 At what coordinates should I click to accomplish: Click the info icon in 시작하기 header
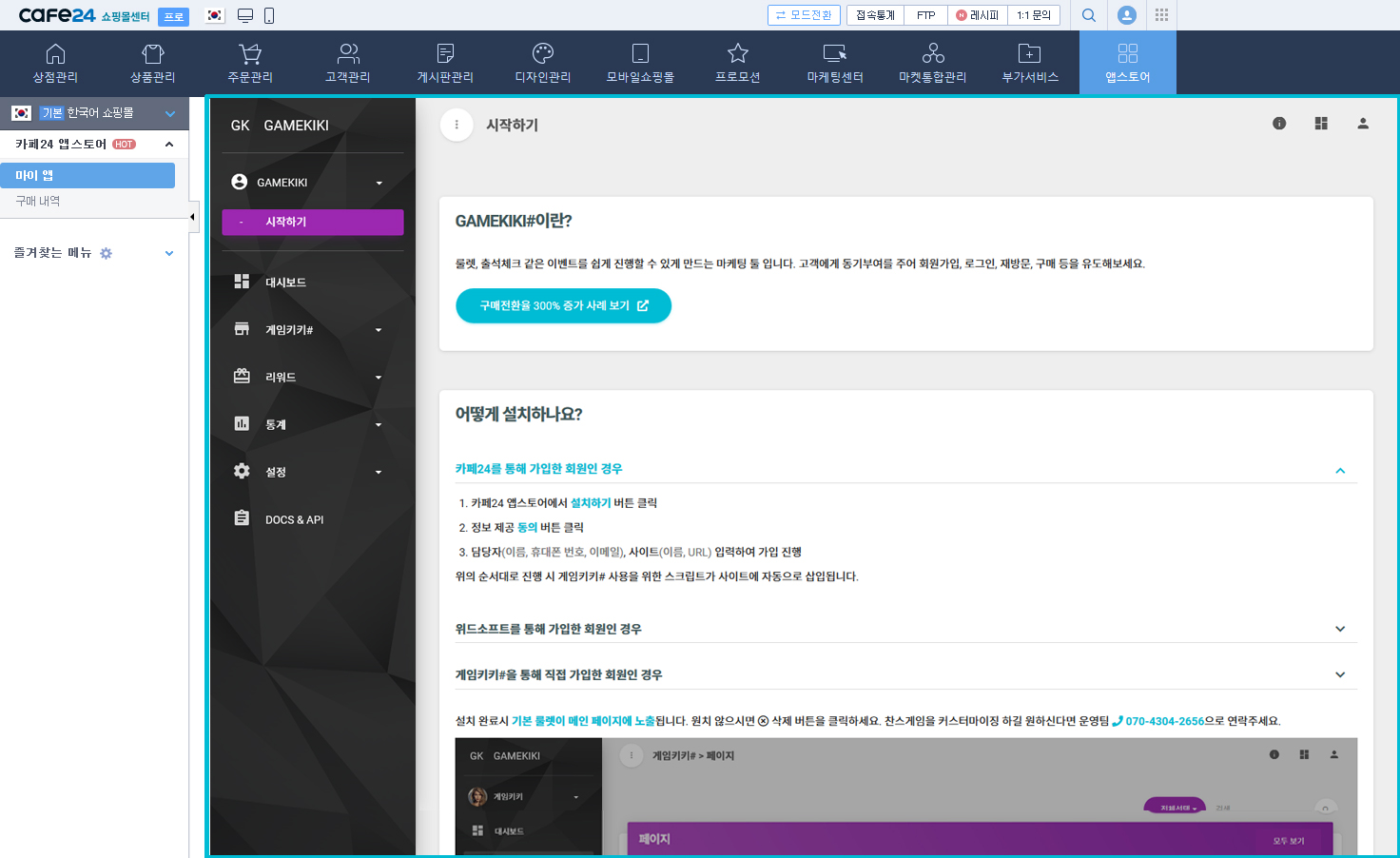[x=1279, y=124]
